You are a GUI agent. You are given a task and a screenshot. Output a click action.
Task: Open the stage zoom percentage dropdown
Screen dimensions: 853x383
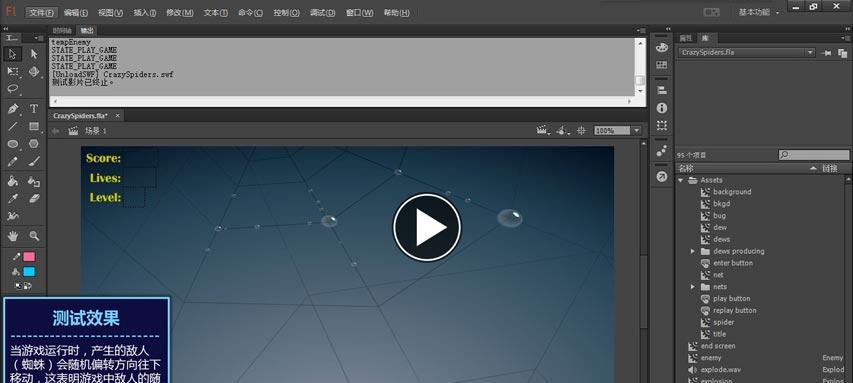[x=636, y=131]
